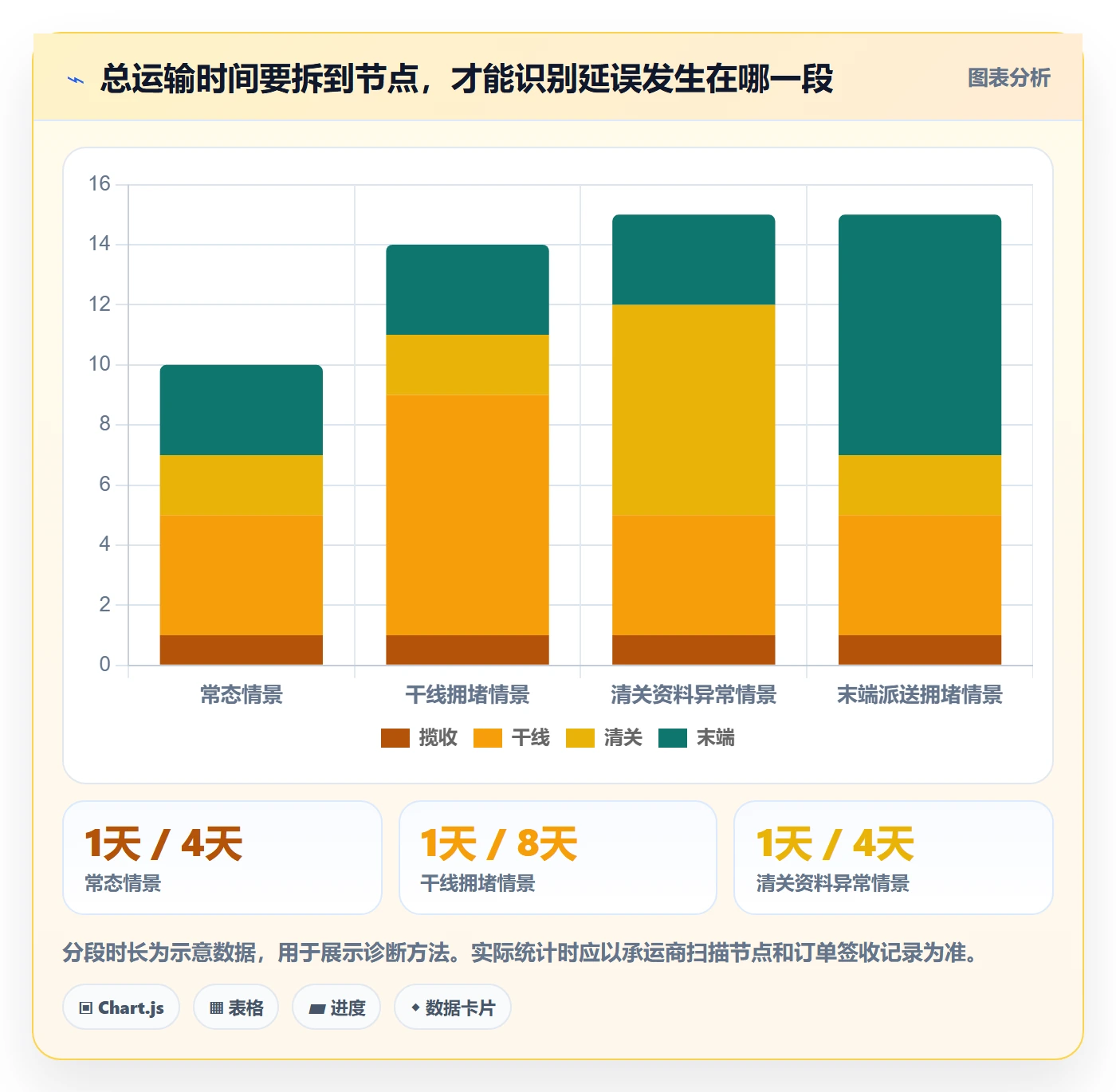Viewport: 1116px width, 1092px height.
Task: Pick the 末端 segment of the 干线拥堵情景 bar
Action: pyautogui.click(x=468, y=290)
